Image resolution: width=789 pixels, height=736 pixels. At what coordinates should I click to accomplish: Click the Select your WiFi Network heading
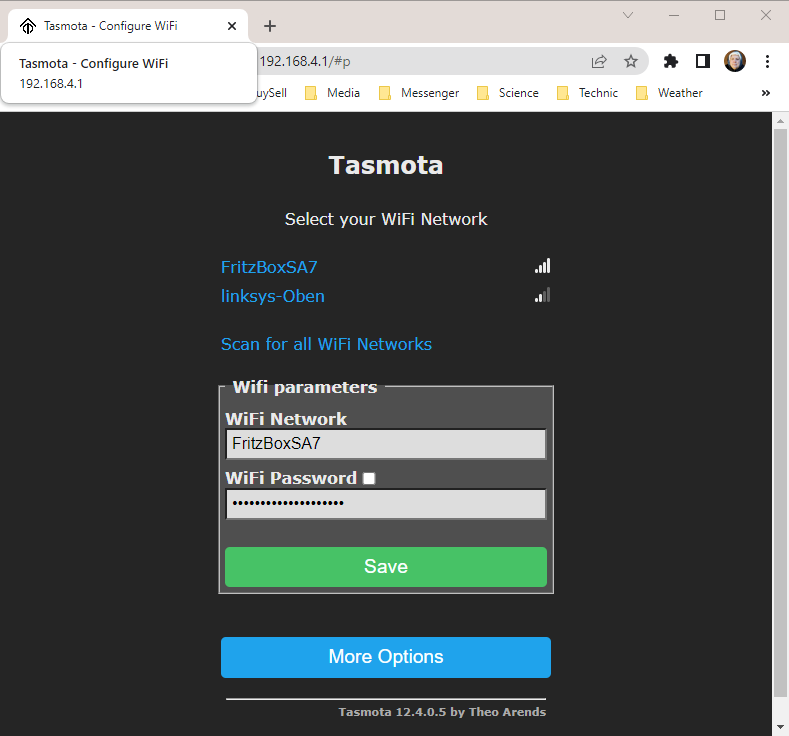click(x=386, y=219)
